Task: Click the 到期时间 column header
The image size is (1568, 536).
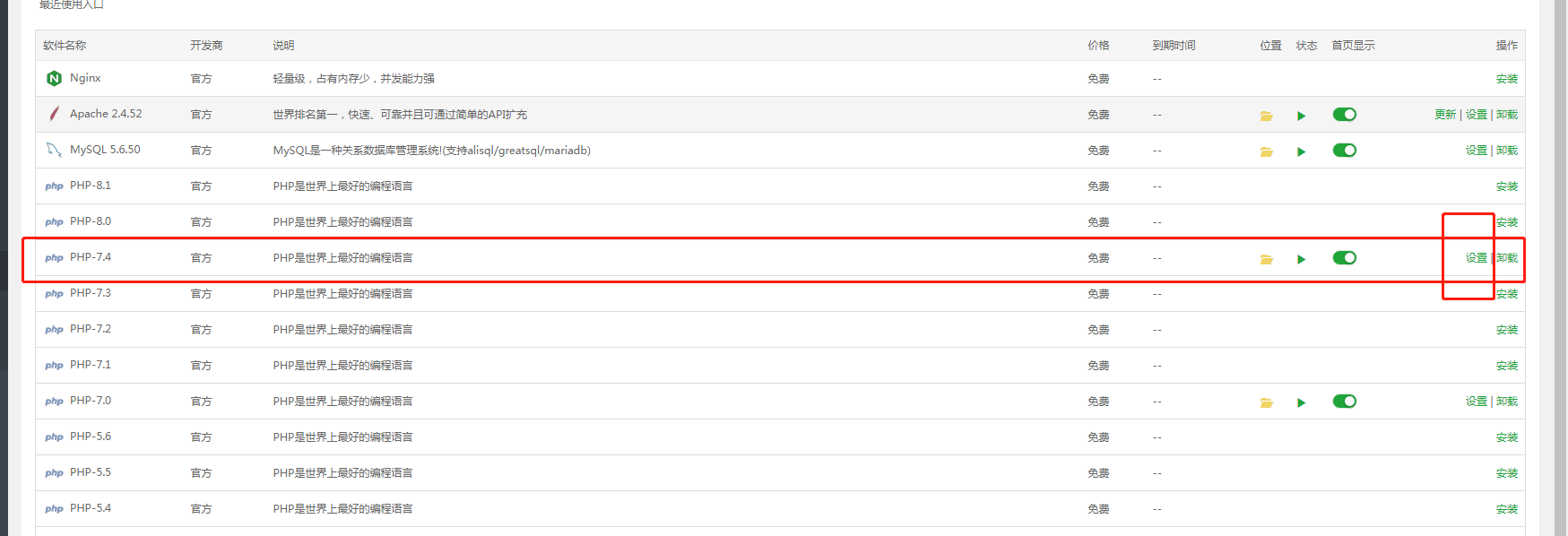Action: tap(1174, 46)
